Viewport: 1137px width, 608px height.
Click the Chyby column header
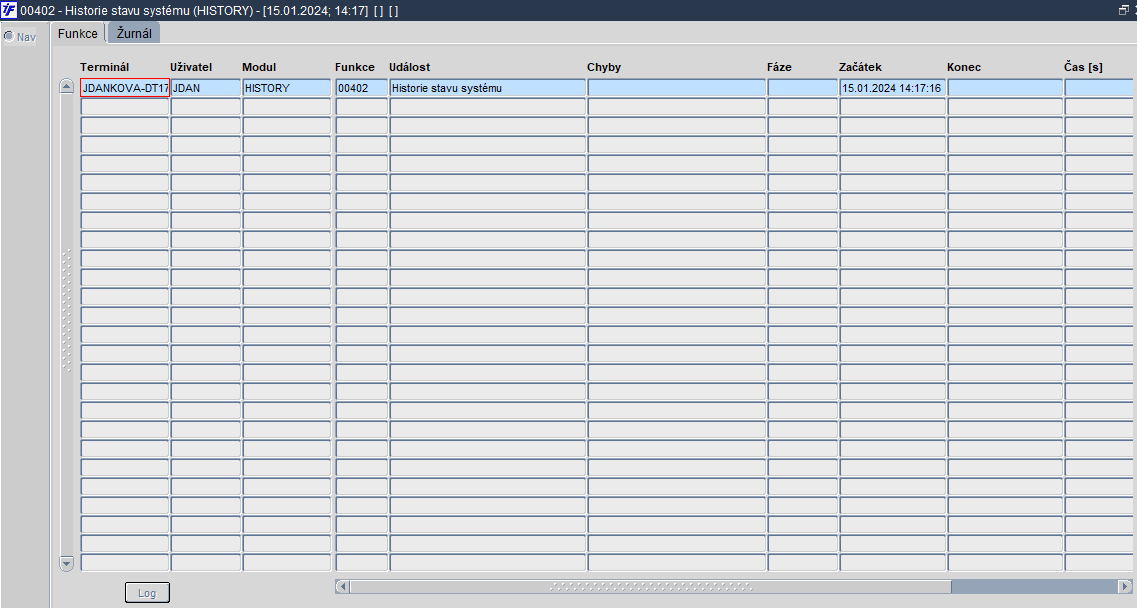coord(604,67)
